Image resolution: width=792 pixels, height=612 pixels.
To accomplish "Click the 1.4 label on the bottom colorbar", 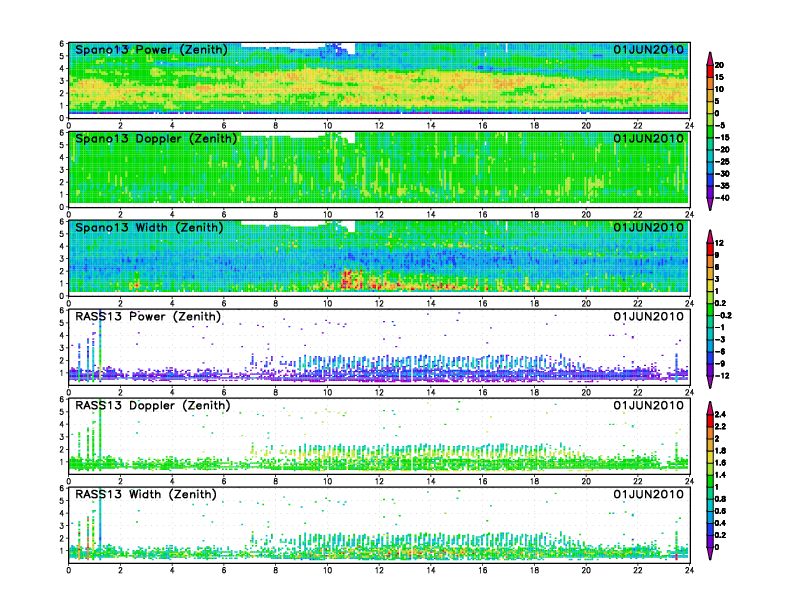I will pos(720,475).
